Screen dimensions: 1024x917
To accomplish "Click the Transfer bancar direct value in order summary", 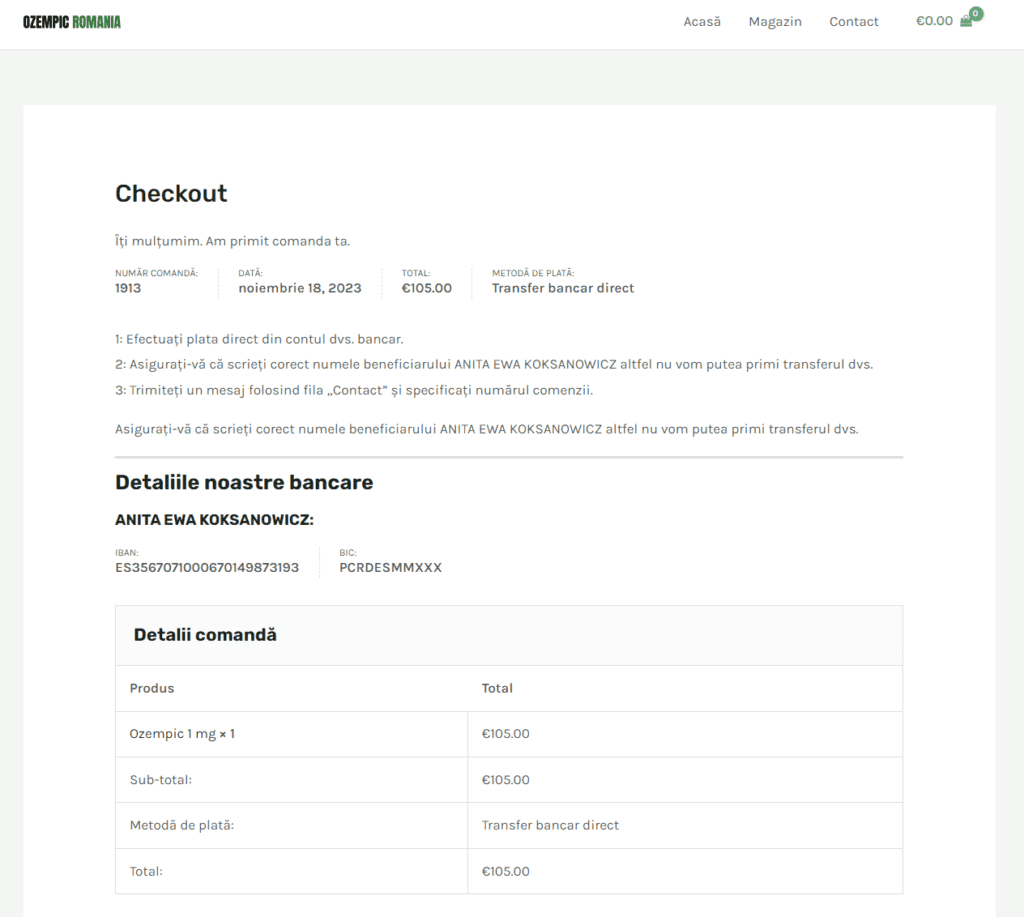I will pyautogui.click(x=563, y=288).
